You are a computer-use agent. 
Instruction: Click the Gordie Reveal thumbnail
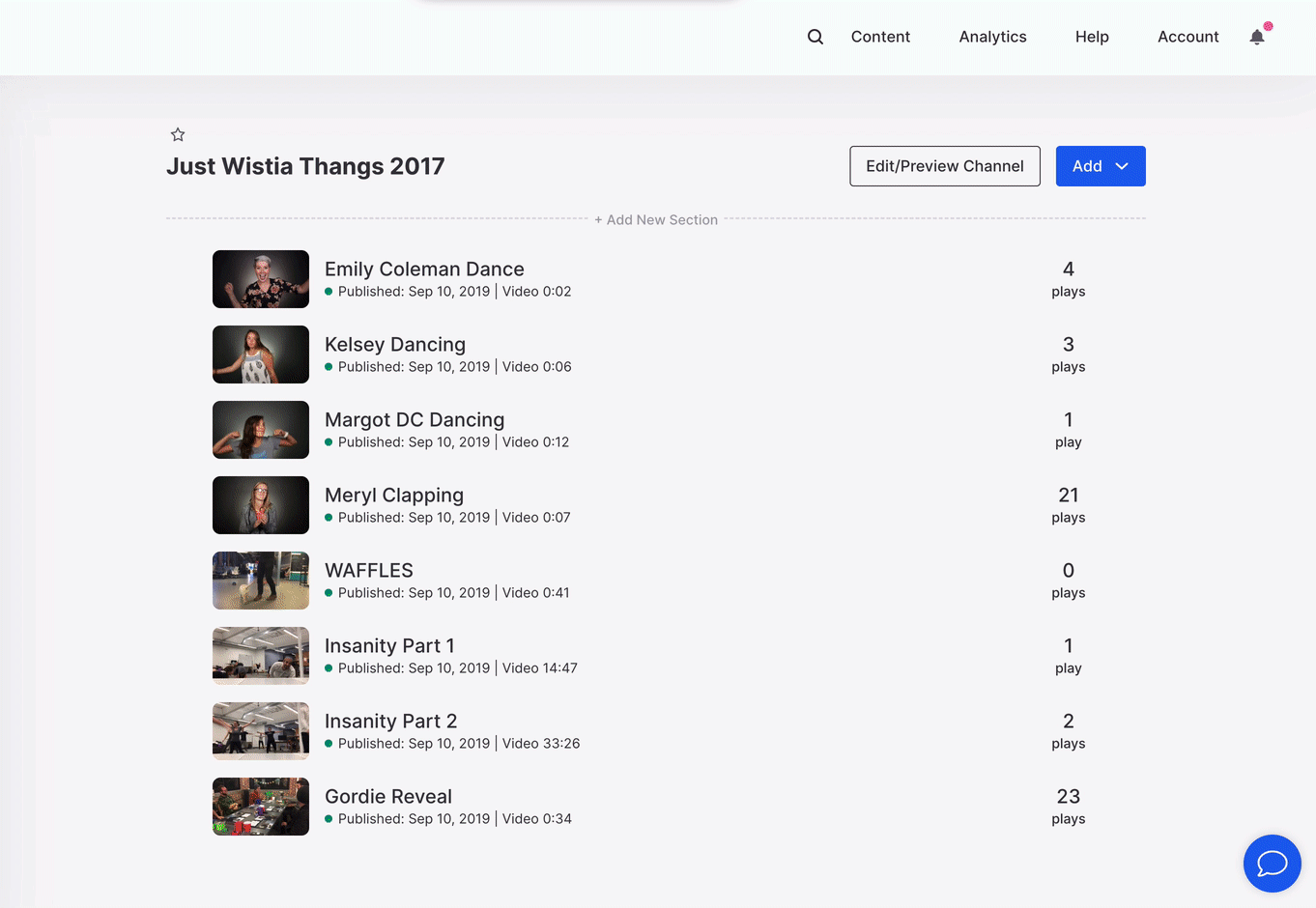[x=261, y=807]
